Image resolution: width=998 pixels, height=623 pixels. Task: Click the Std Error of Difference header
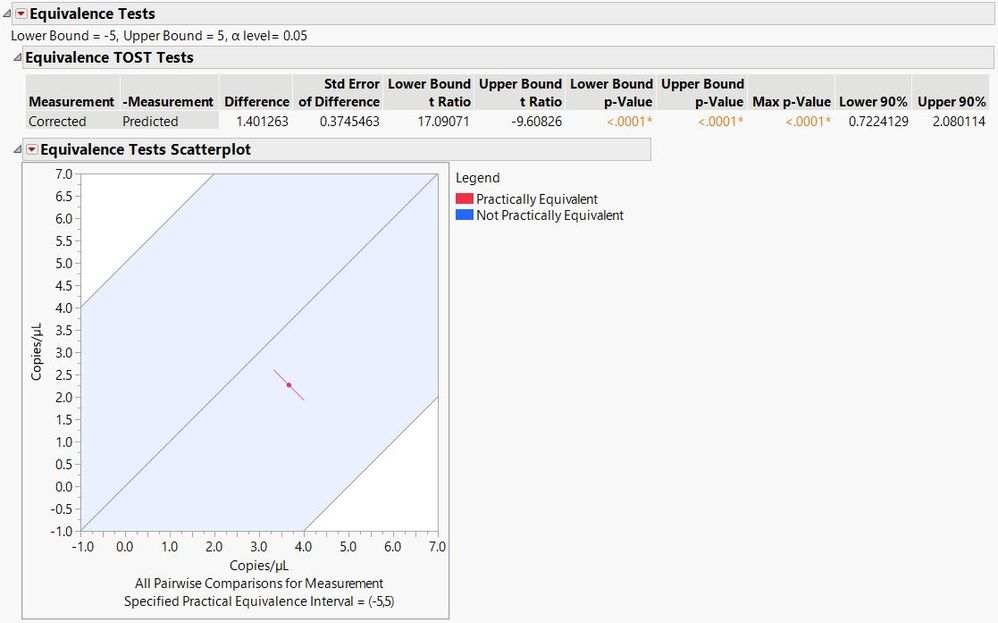pos(339,93)
